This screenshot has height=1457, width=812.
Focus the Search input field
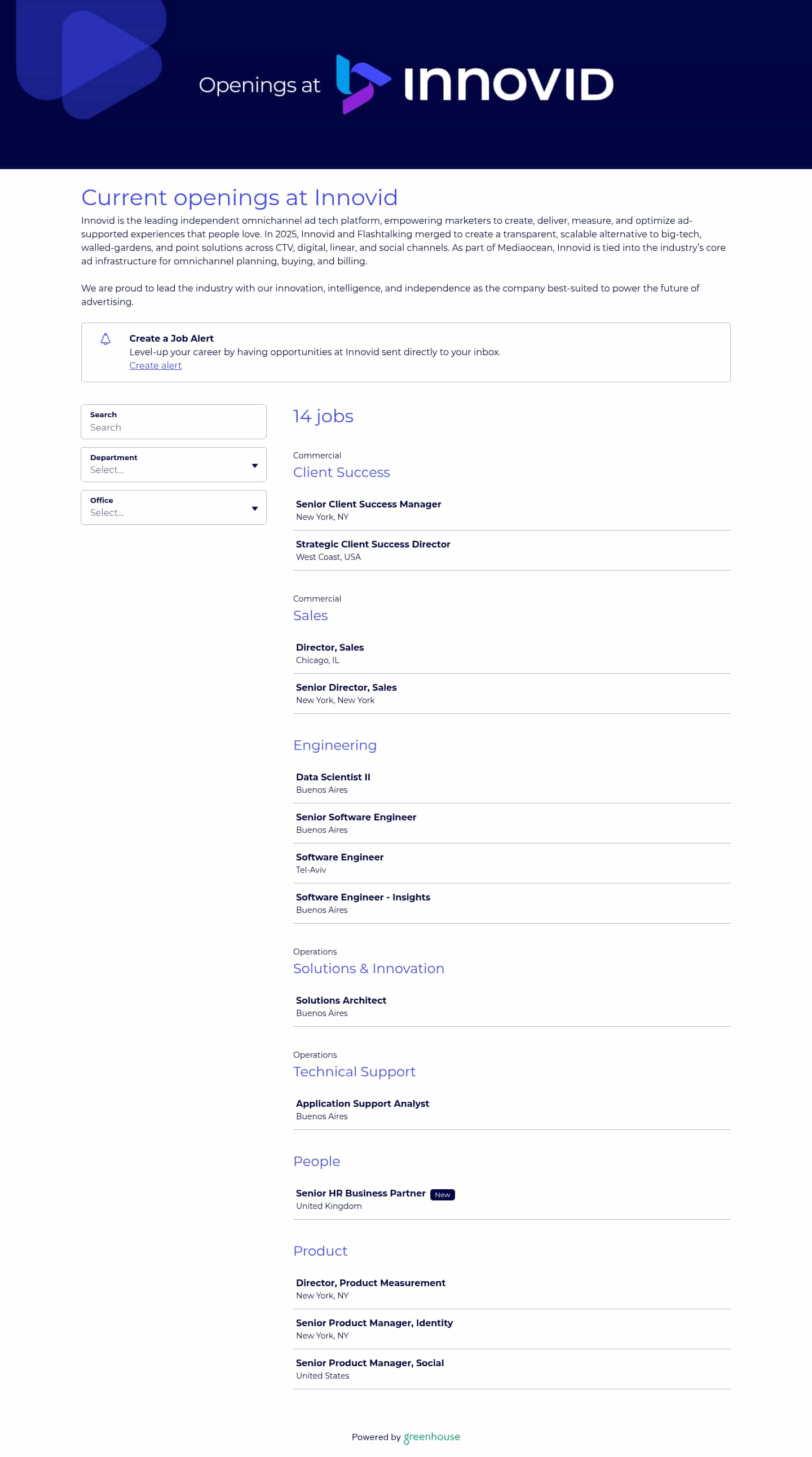pyautogui.click(x=174, y=421)
